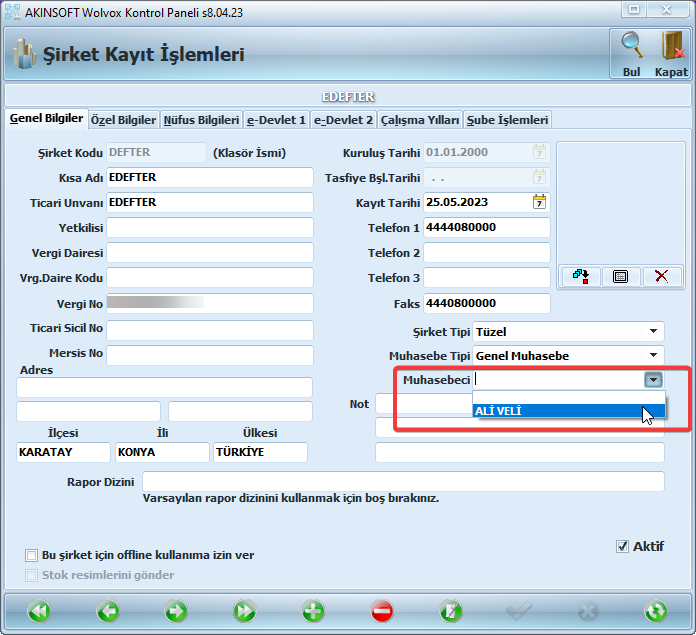Click the greyed-out save checkmark icon
The height and width of the screenshot is (635, 696).
[519, 611]
